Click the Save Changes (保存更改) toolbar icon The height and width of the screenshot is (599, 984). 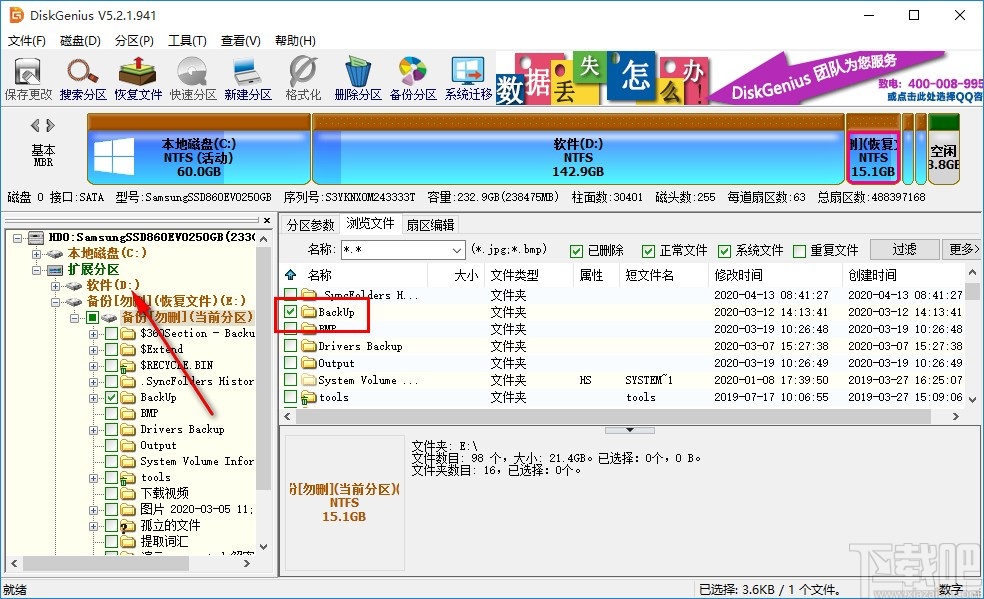(x=28, y=78)
